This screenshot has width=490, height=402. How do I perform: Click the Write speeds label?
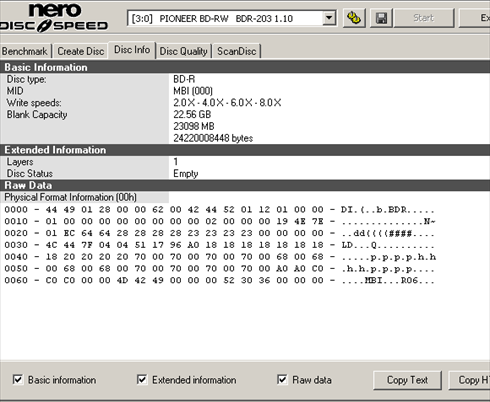[x=34, y=103]
